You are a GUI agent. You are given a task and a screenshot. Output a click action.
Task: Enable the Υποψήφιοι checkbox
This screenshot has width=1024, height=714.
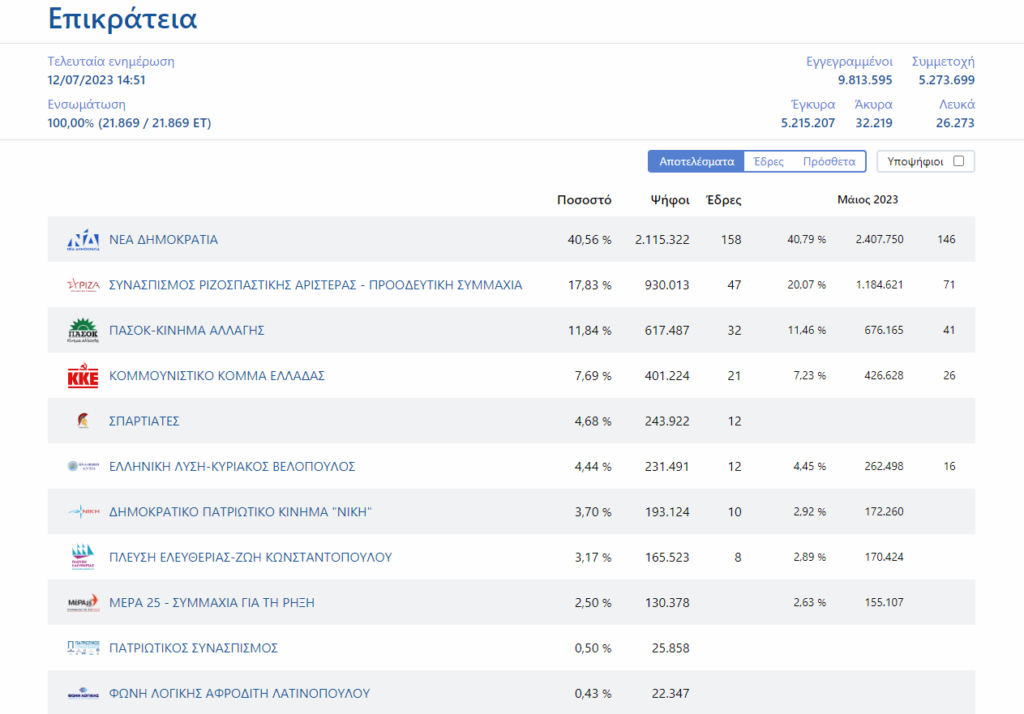click(958, 161)
